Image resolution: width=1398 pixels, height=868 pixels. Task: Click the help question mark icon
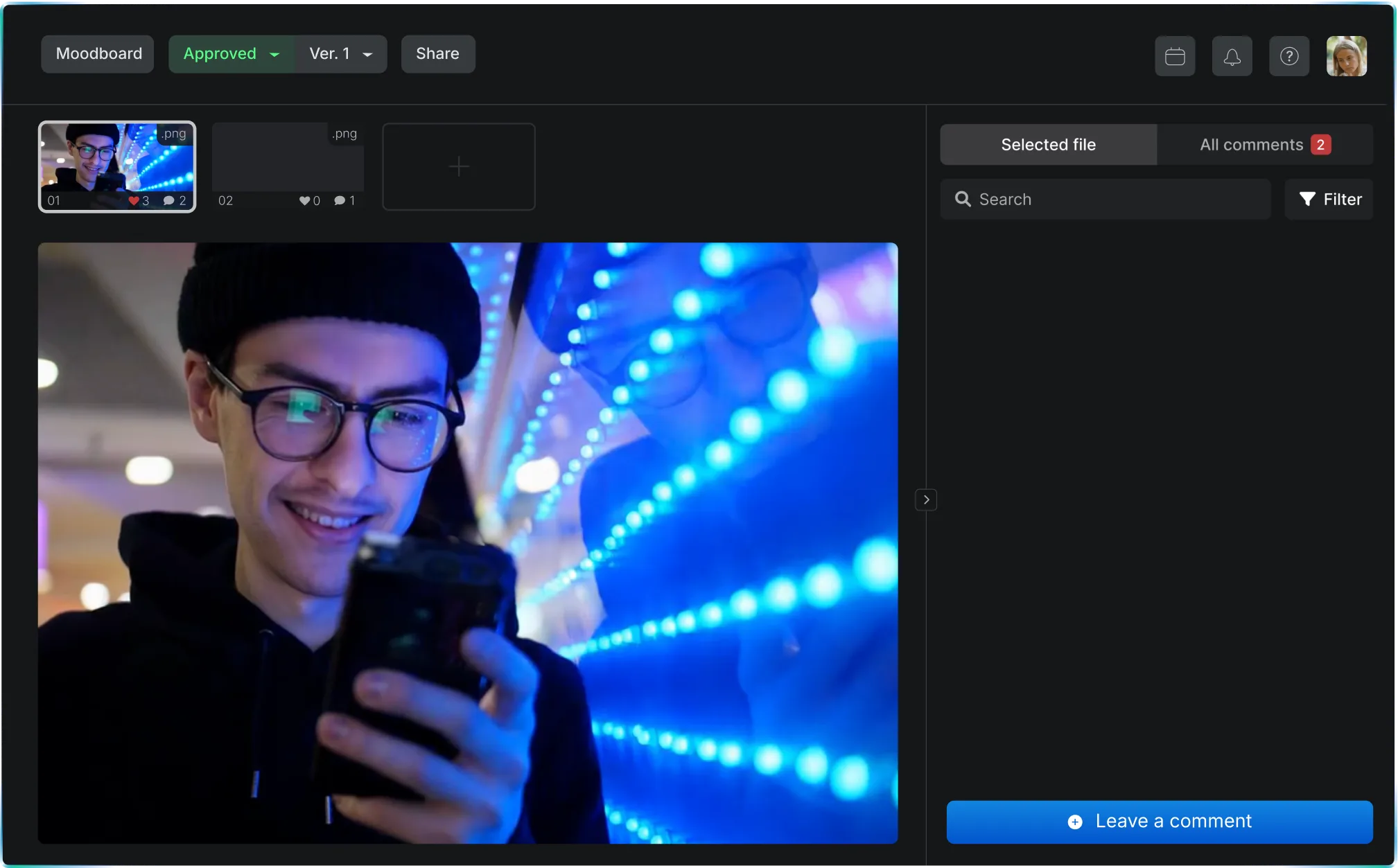pos(1288,56)
